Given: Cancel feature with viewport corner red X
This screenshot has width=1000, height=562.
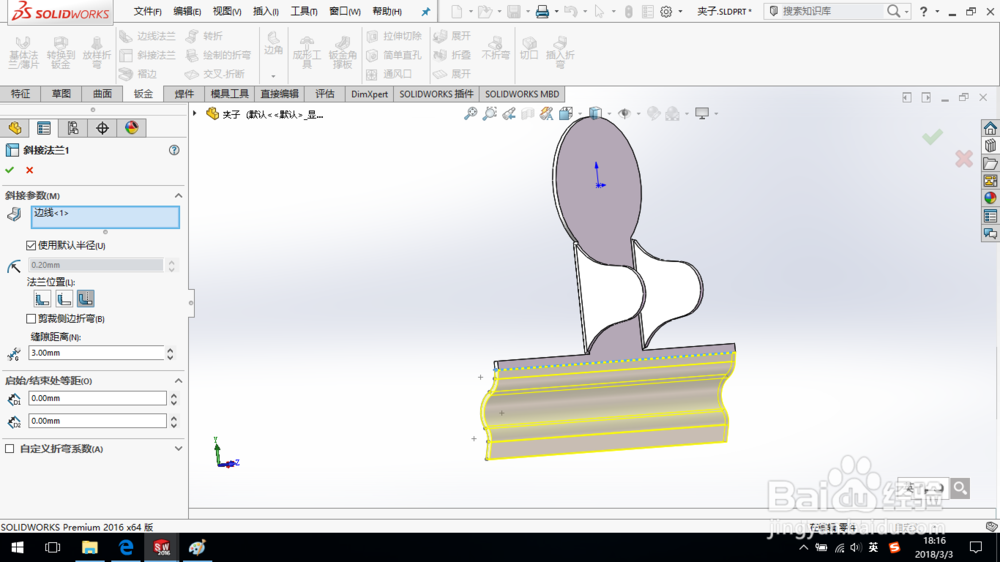Looking at the screenshot, I should point(964,159).
